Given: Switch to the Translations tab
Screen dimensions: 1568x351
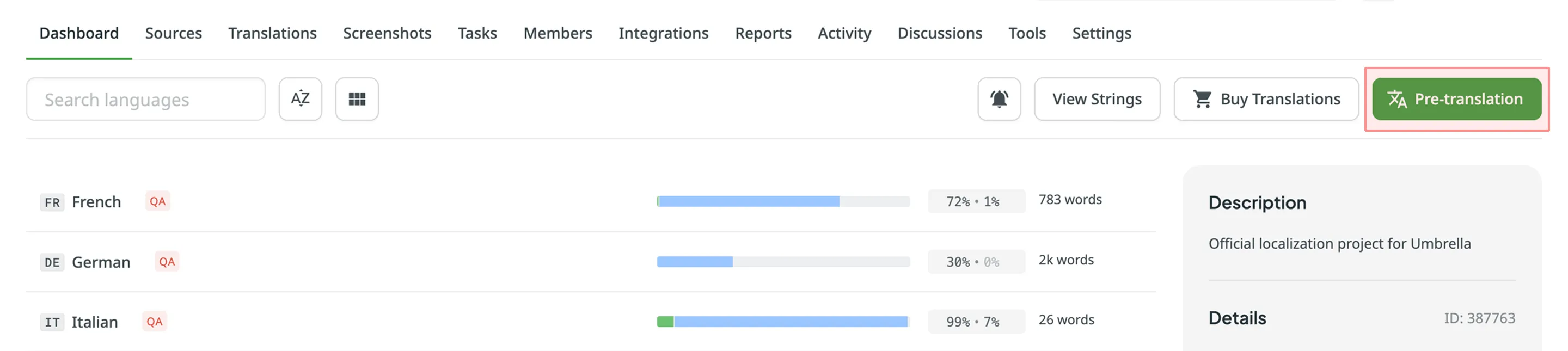Looking at the screenshot, I should coord(272,33).
